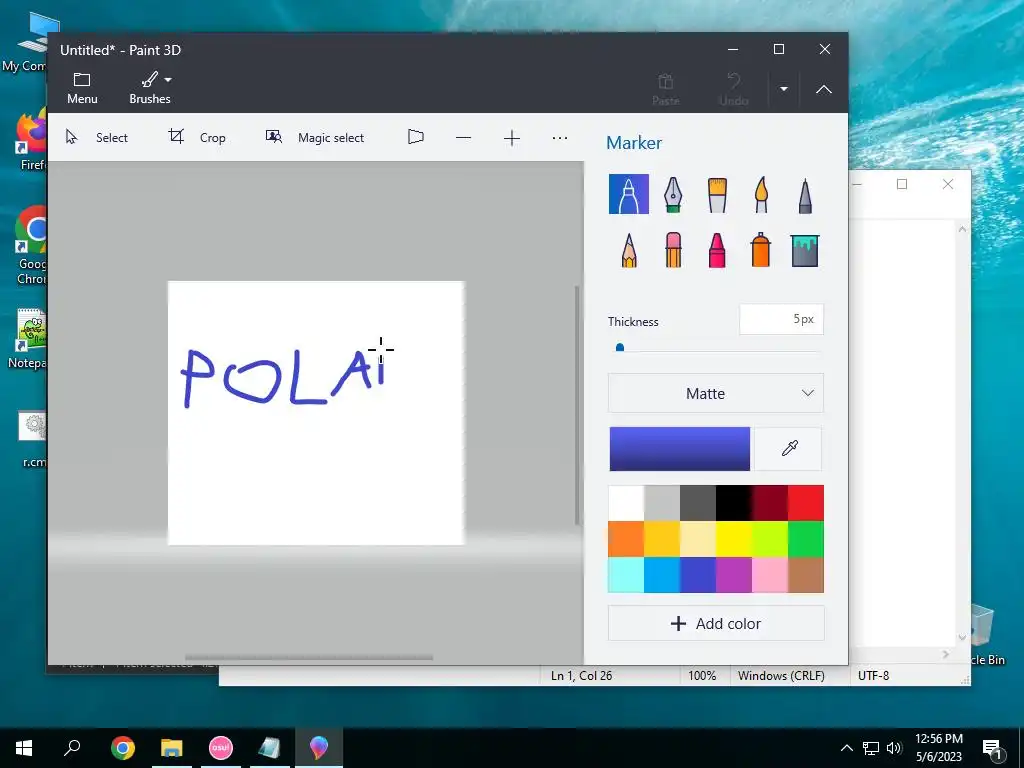The image size is (1024, 768).
Task: Choose the orange color swatch
Action: pos(626,539)
